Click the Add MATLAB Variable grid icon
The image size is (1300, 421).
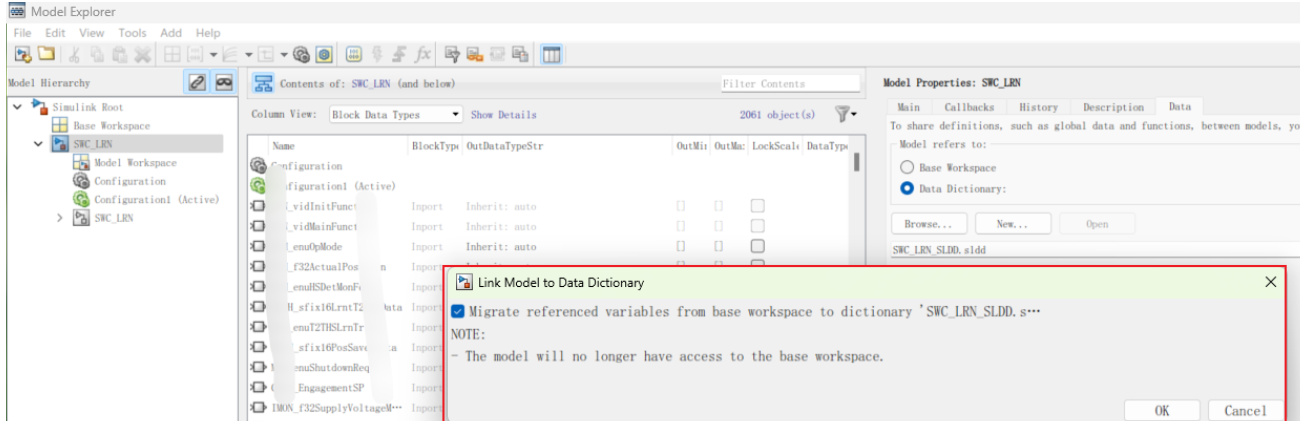[172, 55]
